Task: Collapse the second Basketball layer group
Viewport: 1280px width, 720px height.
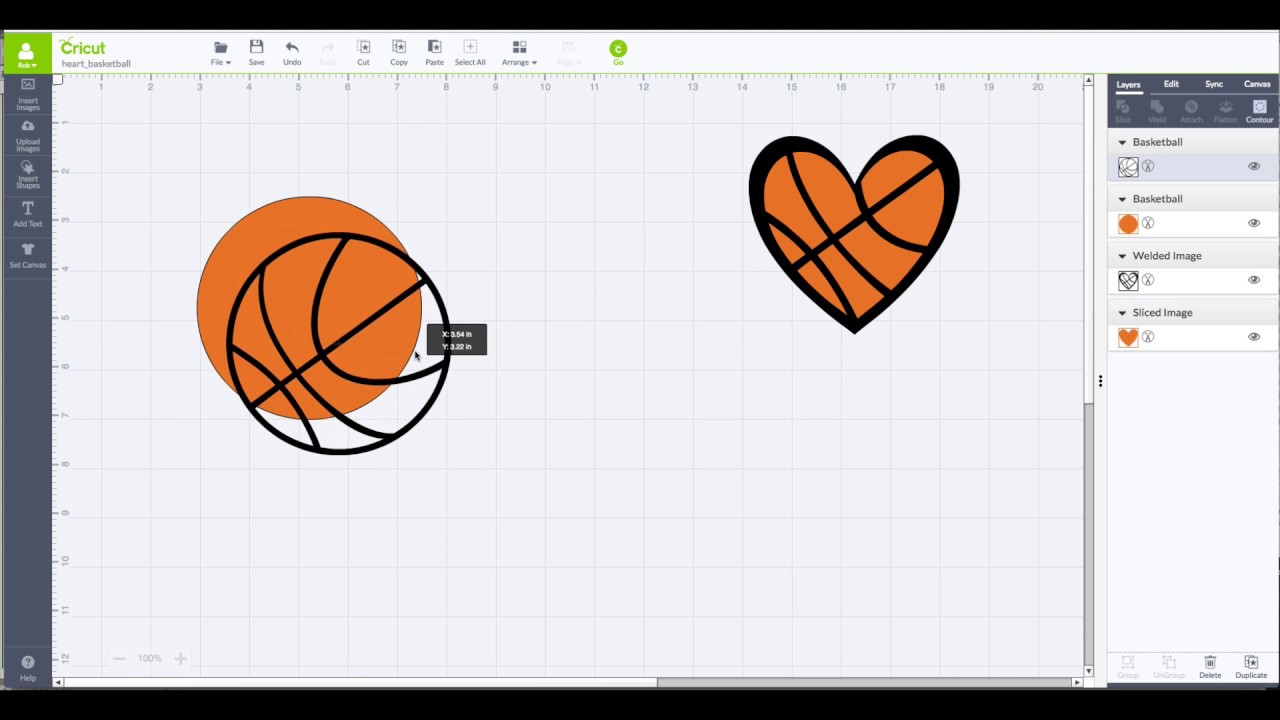Action: (x=1122, y=199)
